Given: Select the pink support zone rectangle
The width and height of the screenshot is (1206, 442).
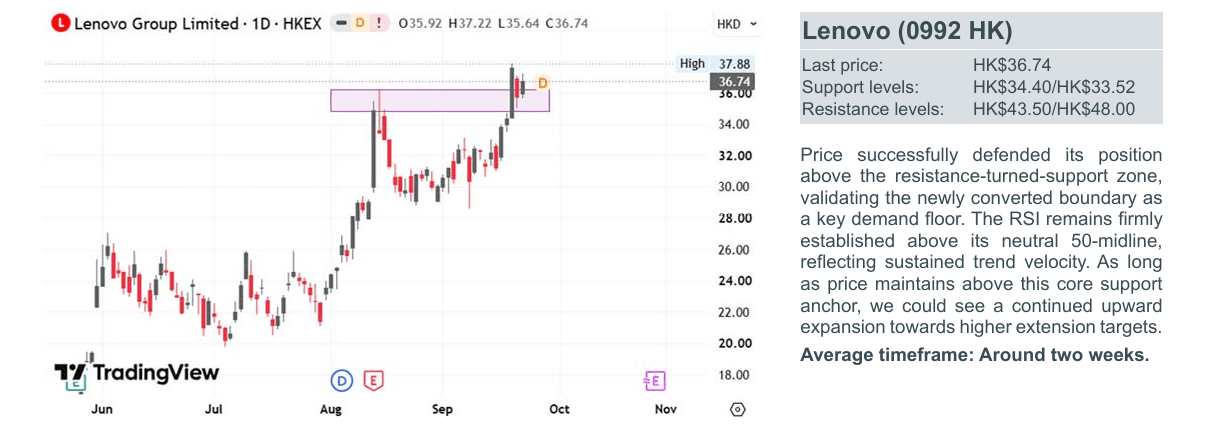Looking at the screenshot, I should pyautogui.click(x=440, y=100).
